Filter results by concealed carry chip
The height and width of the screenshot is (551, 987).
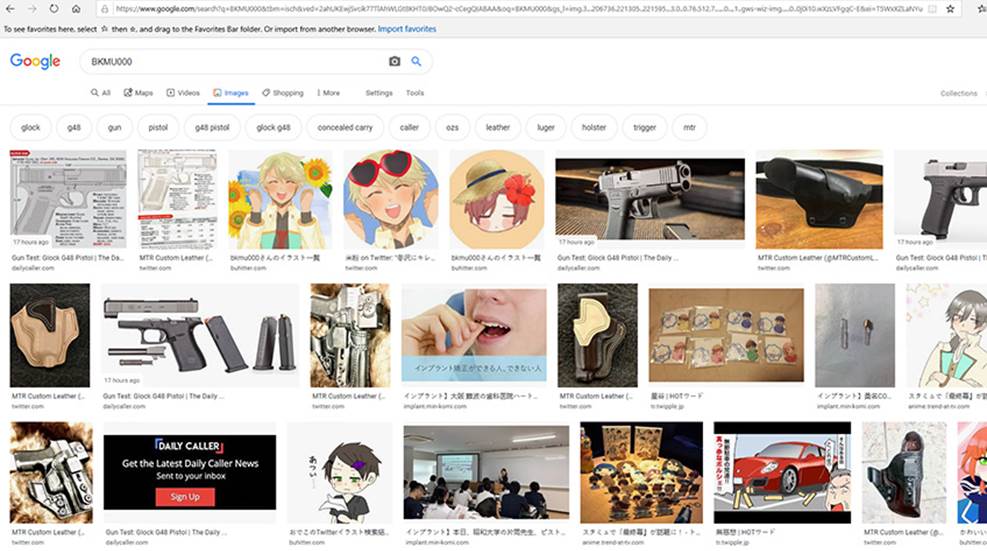pos(345,127)
